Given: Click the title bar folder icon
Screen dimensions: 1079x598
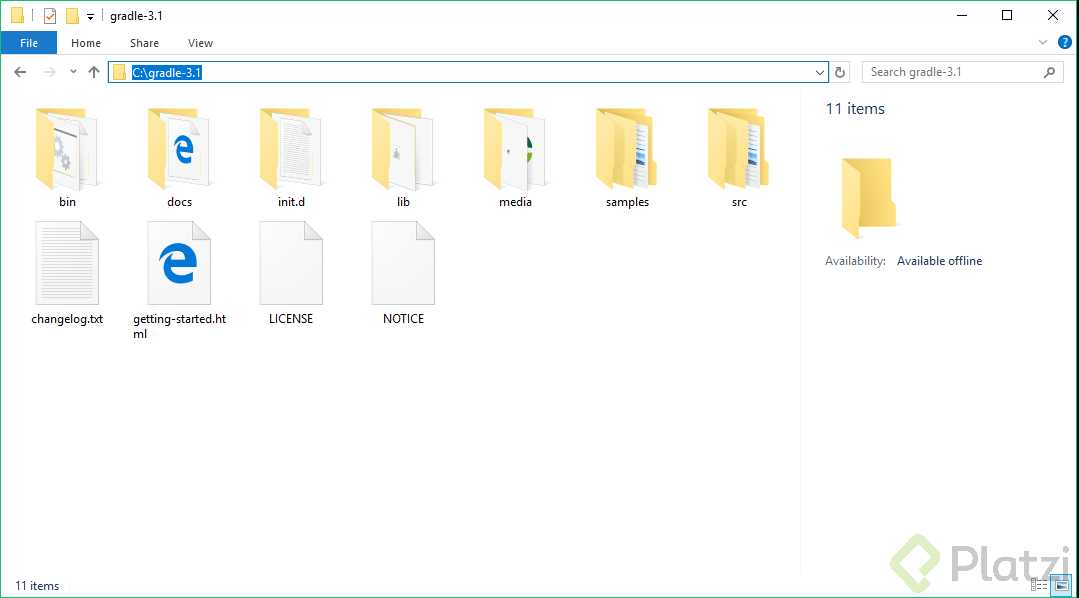Looking at the screenshot, I should (x=18, y=15).
